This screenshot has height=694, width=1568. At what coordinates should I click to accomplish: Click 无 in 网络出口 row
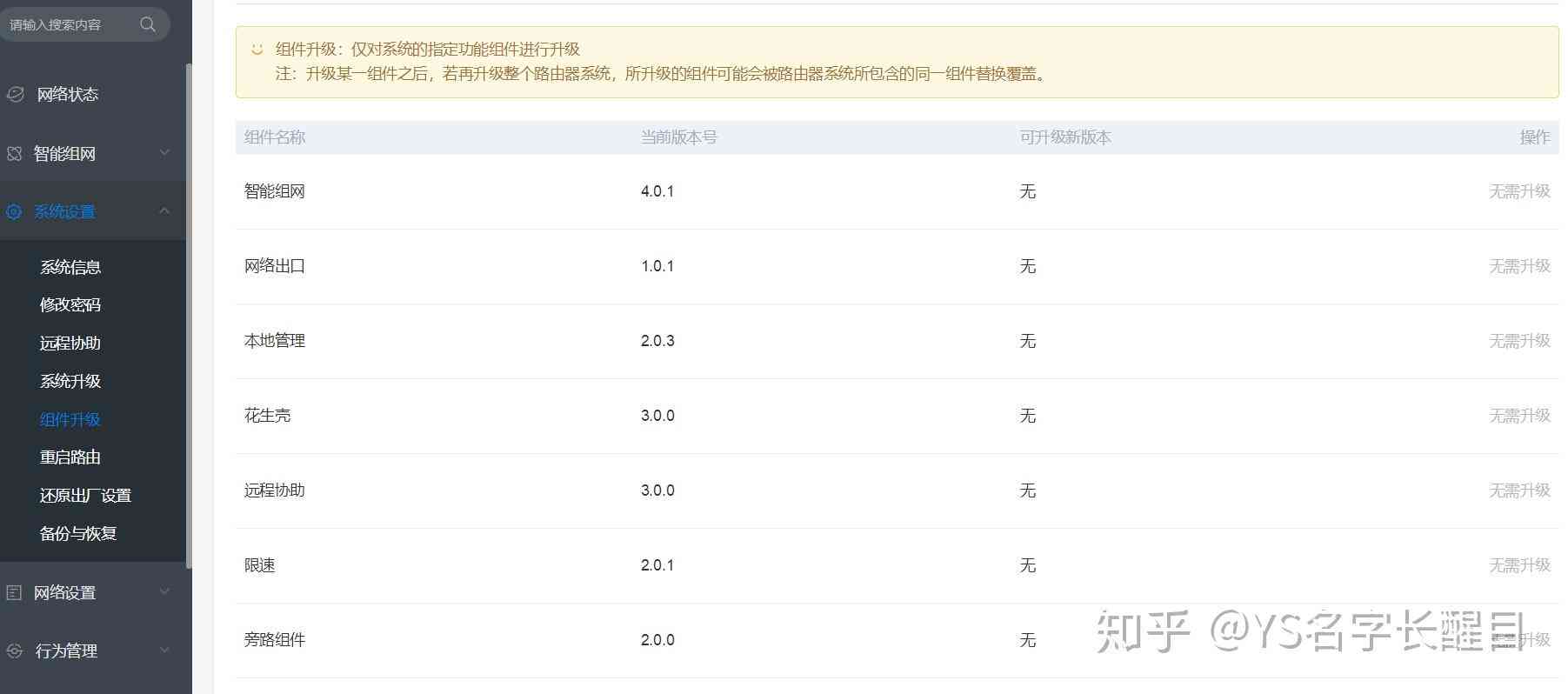pyautogui.click(x=1027, y=266)
